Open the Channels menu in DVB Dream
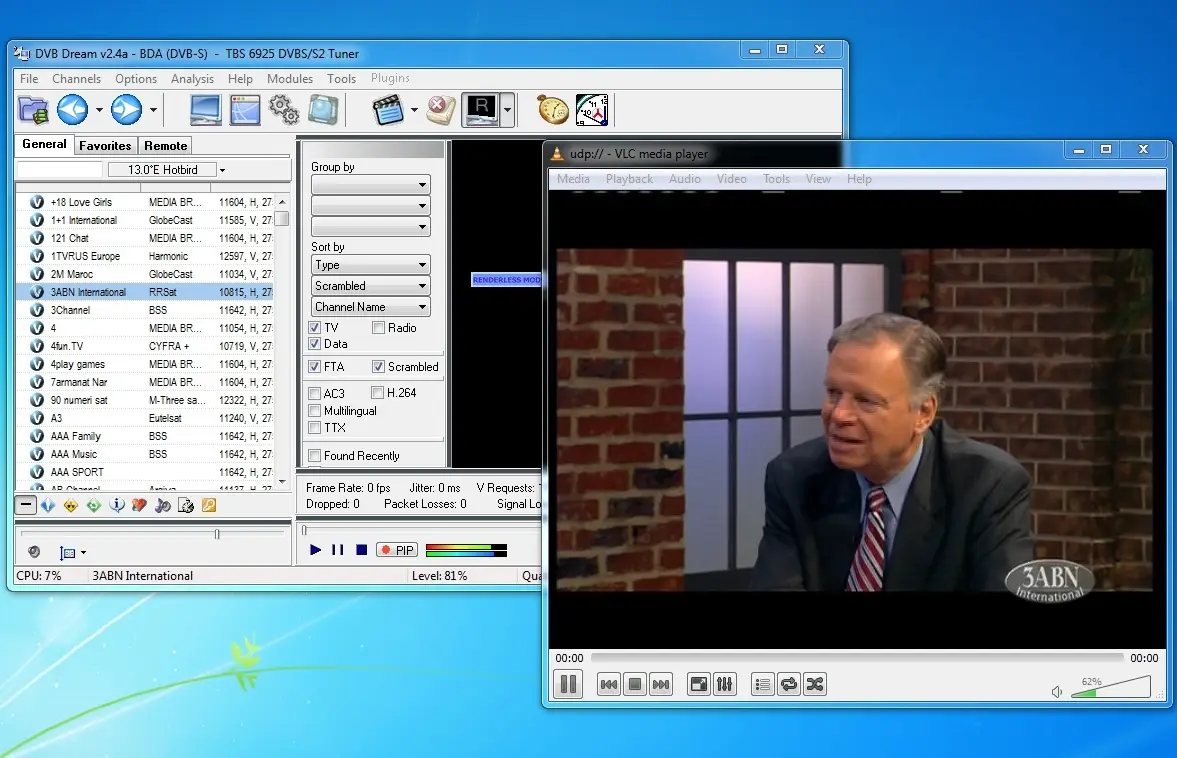The image size is (1177, 758). tap(77, 79)
